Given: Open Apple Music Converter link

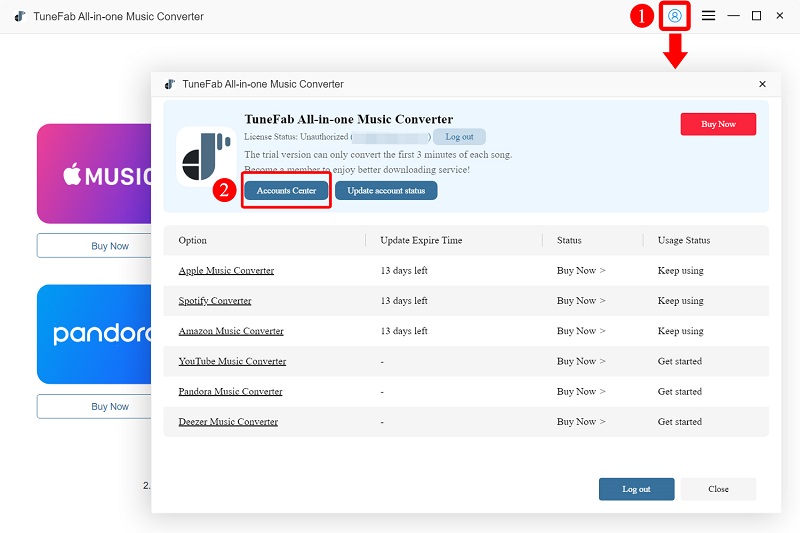Looking at the screenshot, I should [226, 271].
